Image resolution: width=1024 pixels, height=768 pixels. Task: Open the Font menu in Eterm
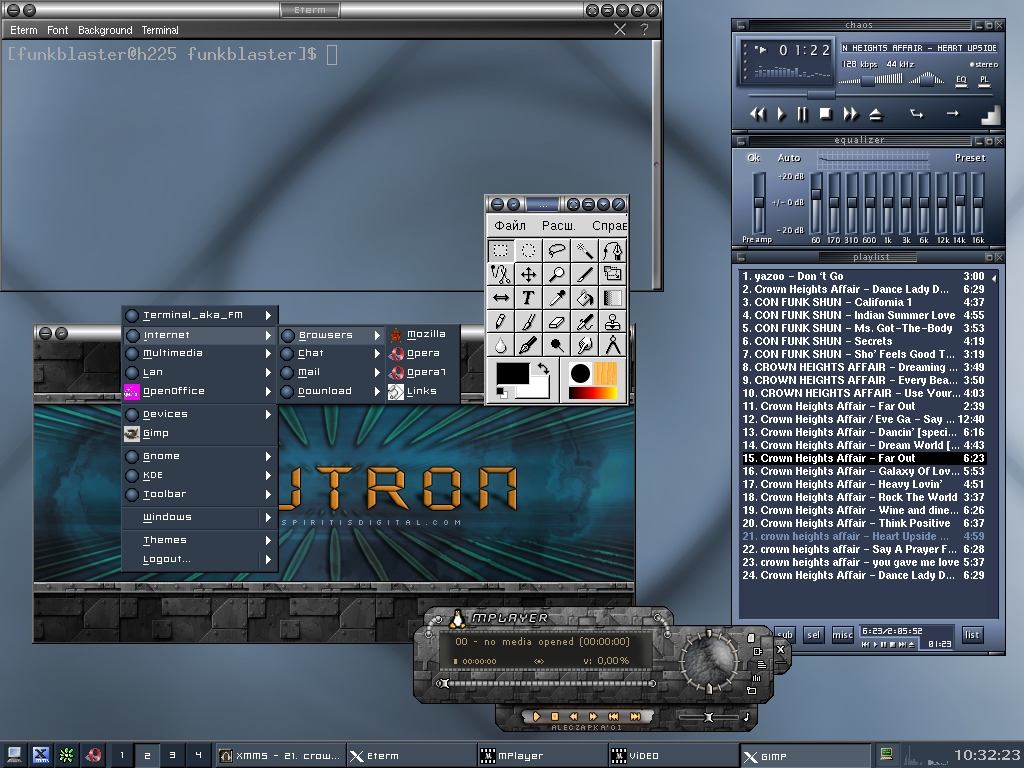click(x=57, y=30)
